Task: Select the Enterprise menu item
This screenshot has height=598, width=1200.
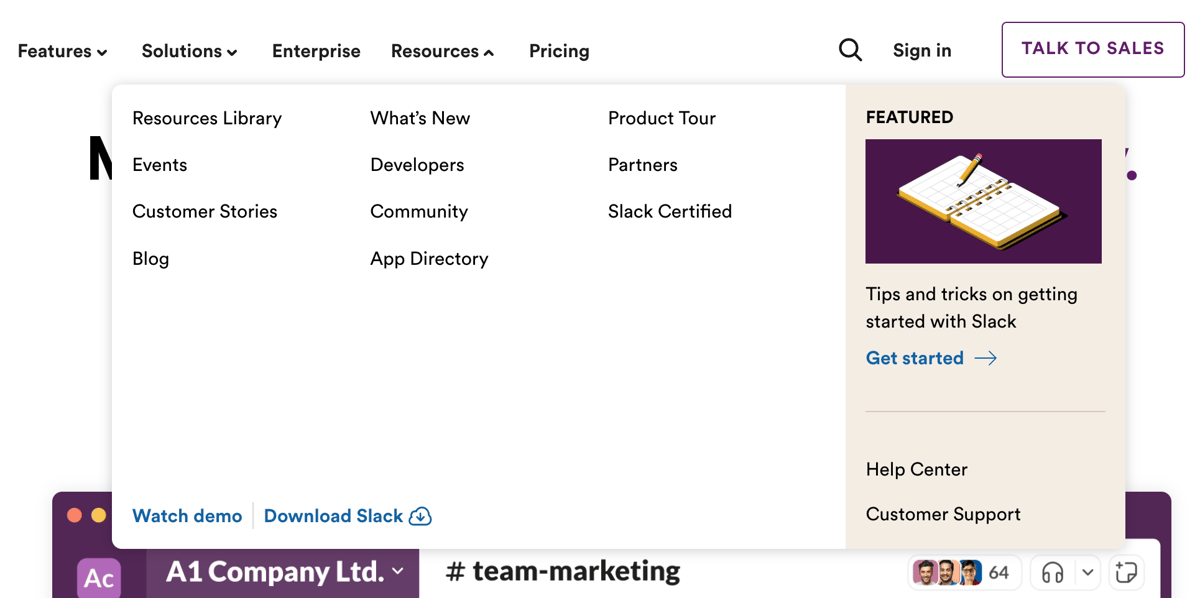Action: coord(316,50)
